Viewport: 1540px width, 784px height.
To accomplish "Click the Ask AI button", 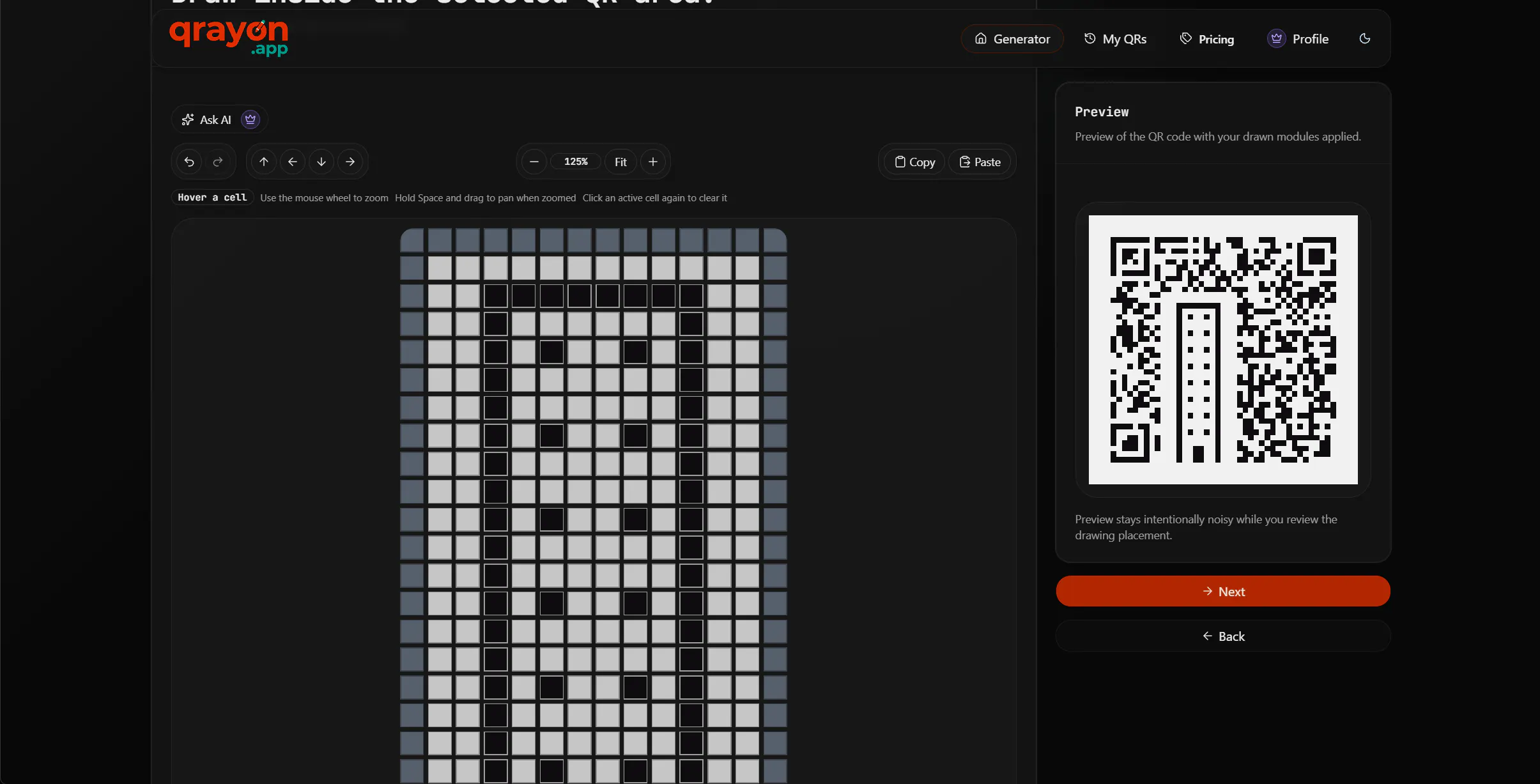I will [220, 119].
